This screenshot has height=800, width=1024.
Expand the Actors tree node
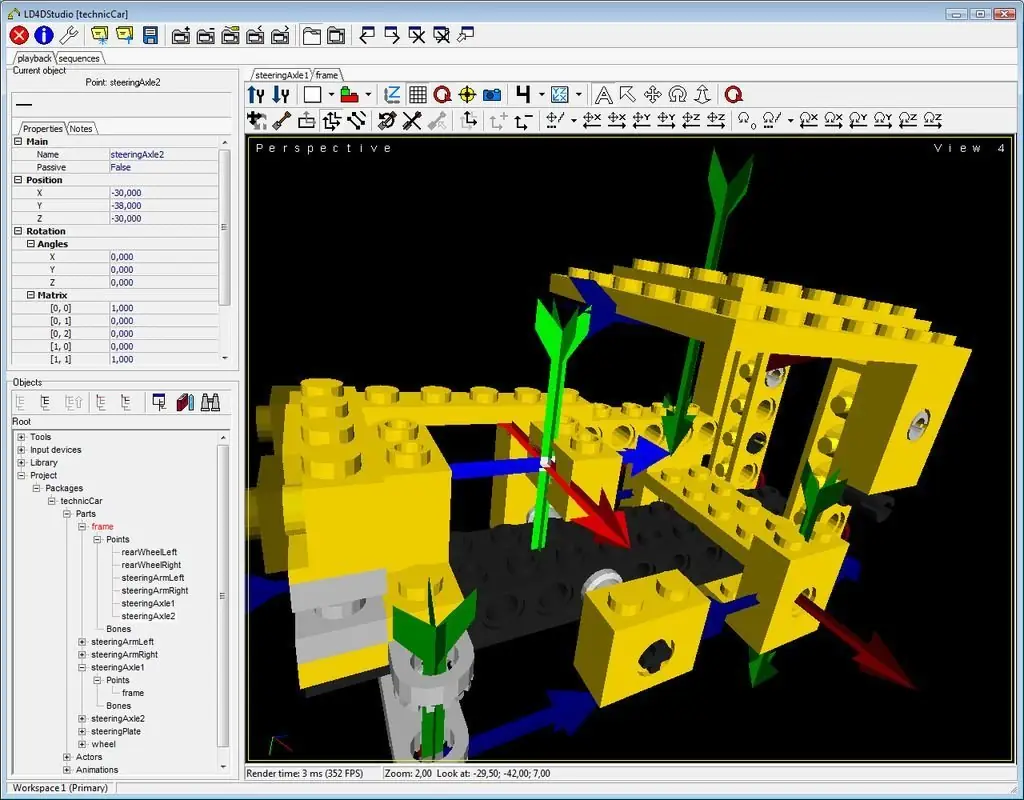pyautogui.click(x=67, y=757)
